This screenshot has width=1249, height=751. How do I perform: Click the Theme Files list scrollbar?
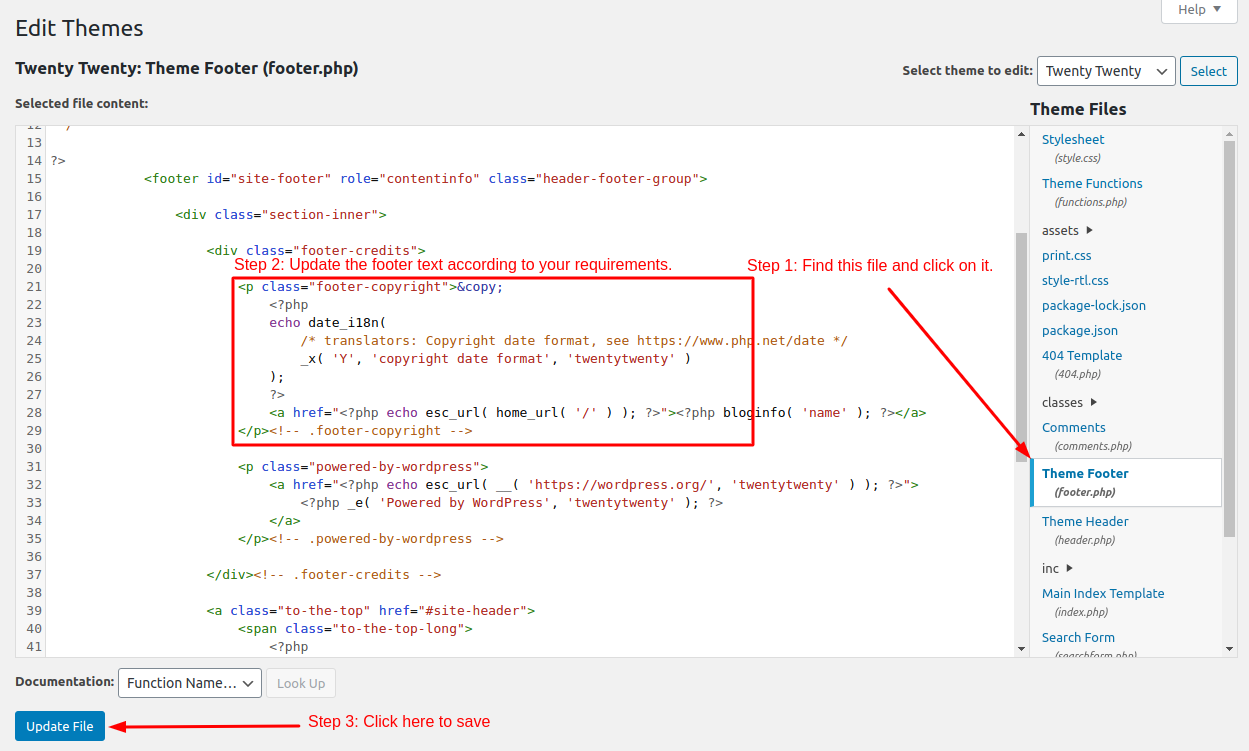(1230, 340)
